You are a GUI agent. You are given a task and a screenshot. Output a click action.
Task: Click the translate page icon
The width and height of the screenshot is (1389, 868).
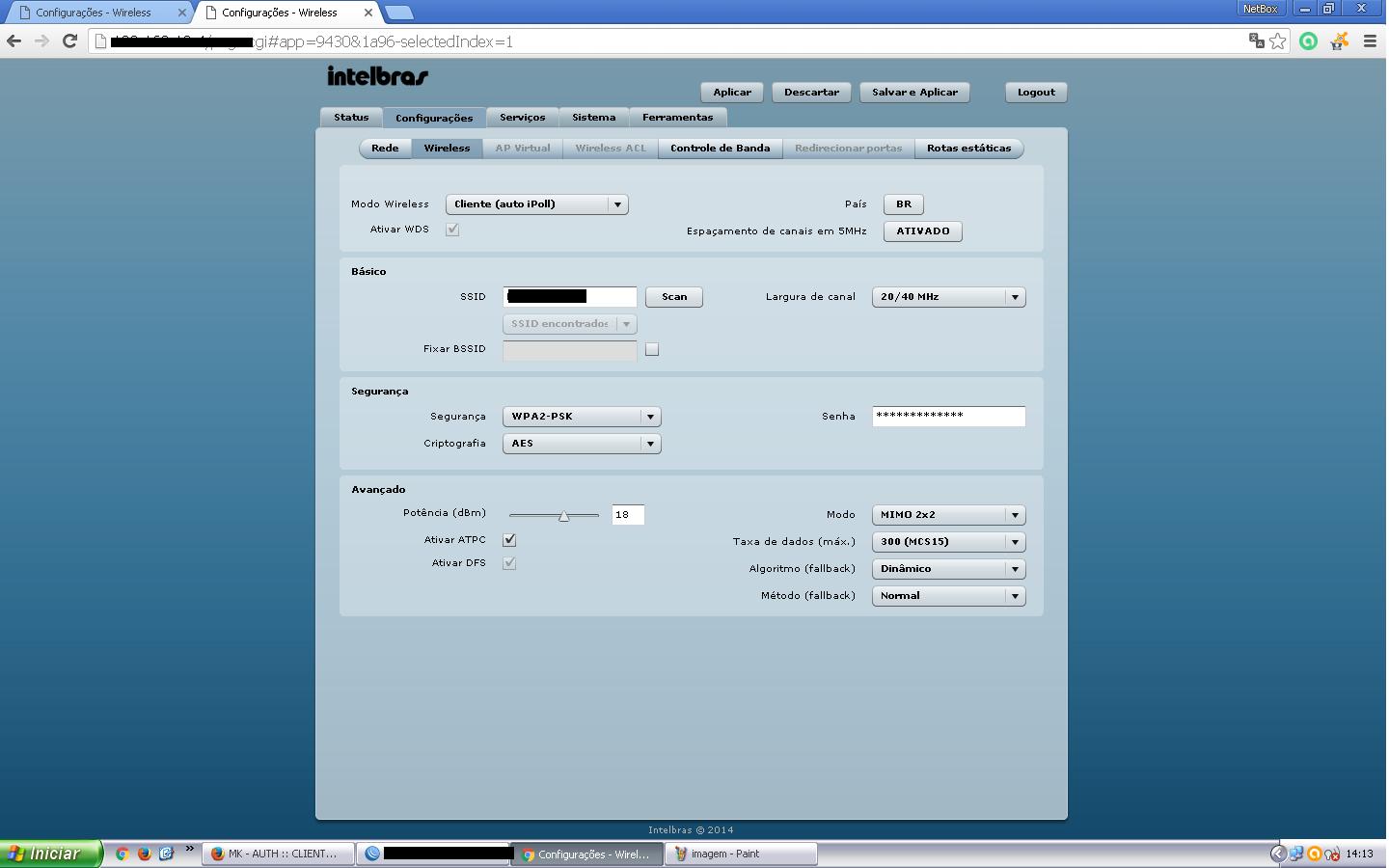point(1256,41)
